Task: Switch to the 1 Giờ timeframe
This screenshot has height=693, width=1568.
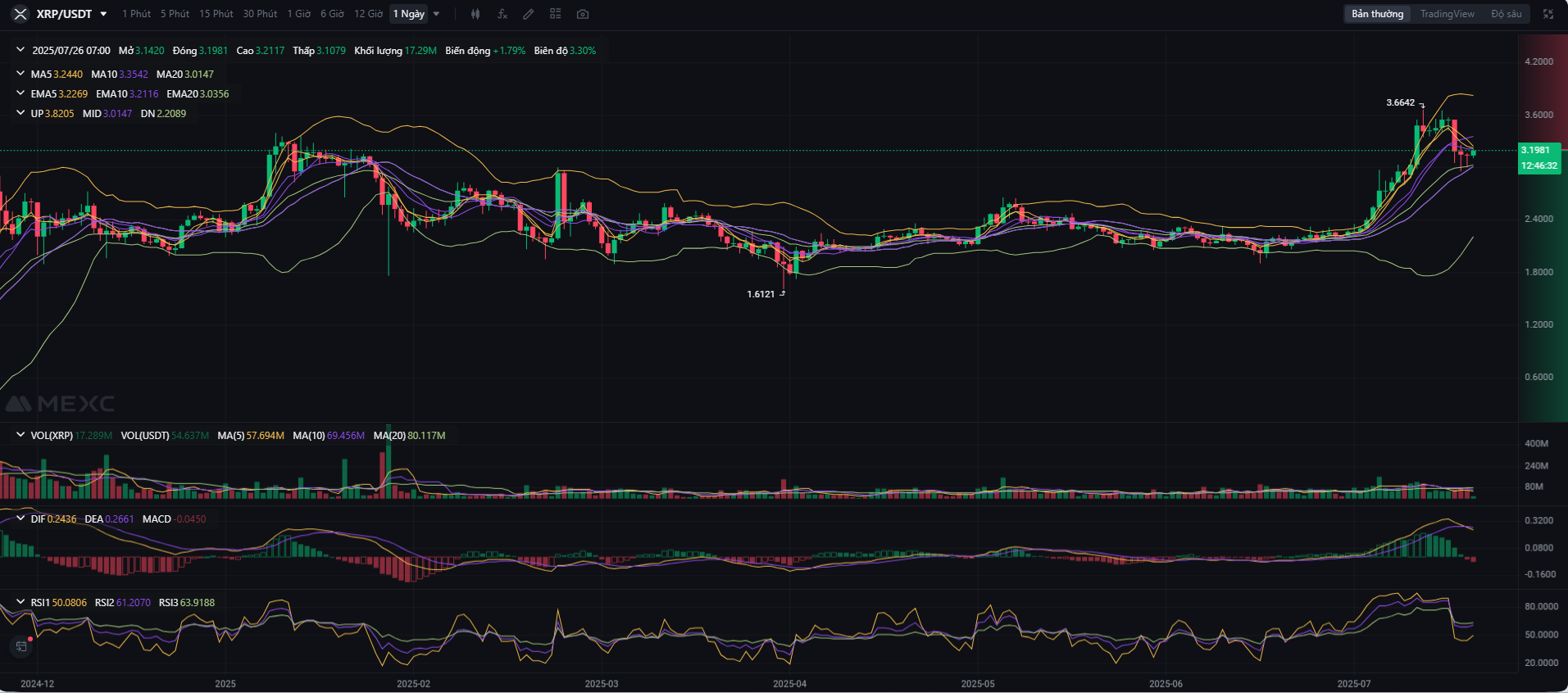Action: [299, 14]
